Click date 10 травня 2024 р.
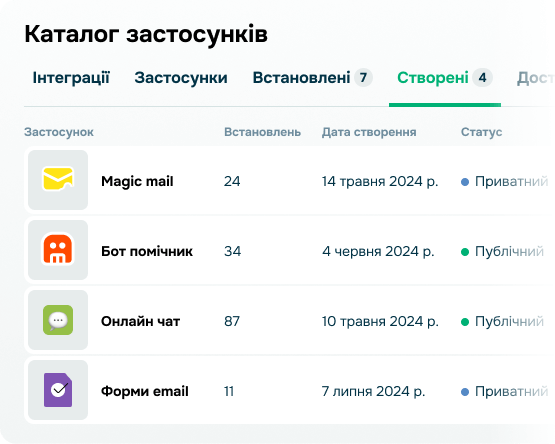 [x=380, y=322]
